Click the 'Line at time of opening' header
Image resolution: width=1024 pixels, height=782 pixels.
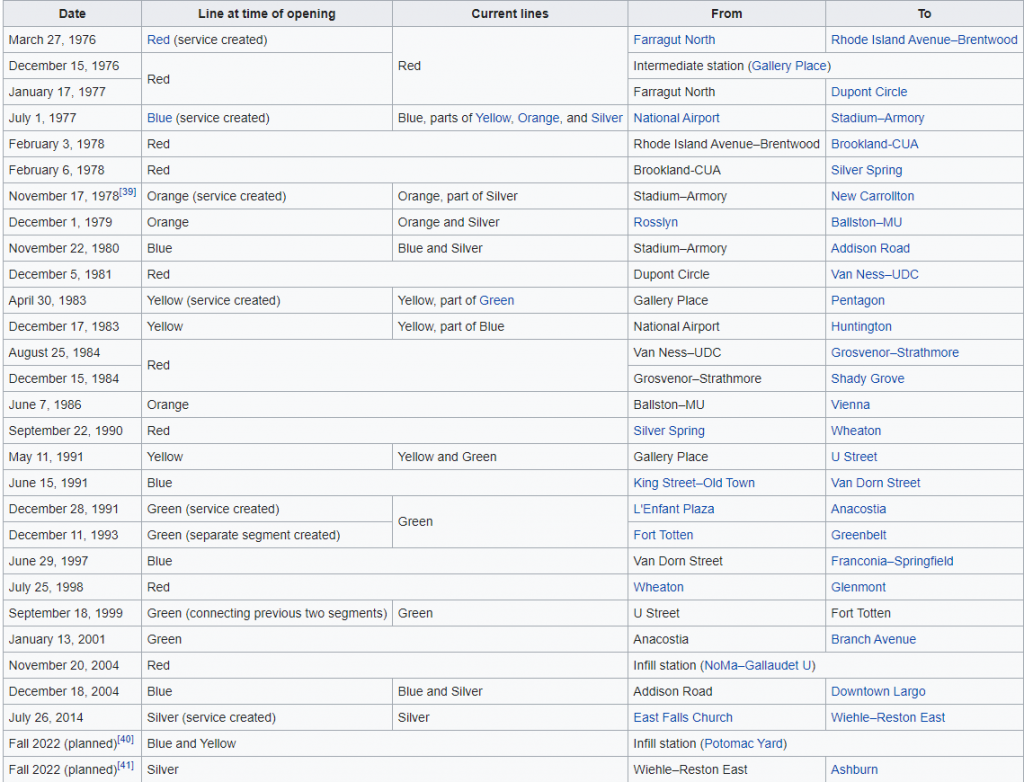pyautogui.click(x=266, y=14)
